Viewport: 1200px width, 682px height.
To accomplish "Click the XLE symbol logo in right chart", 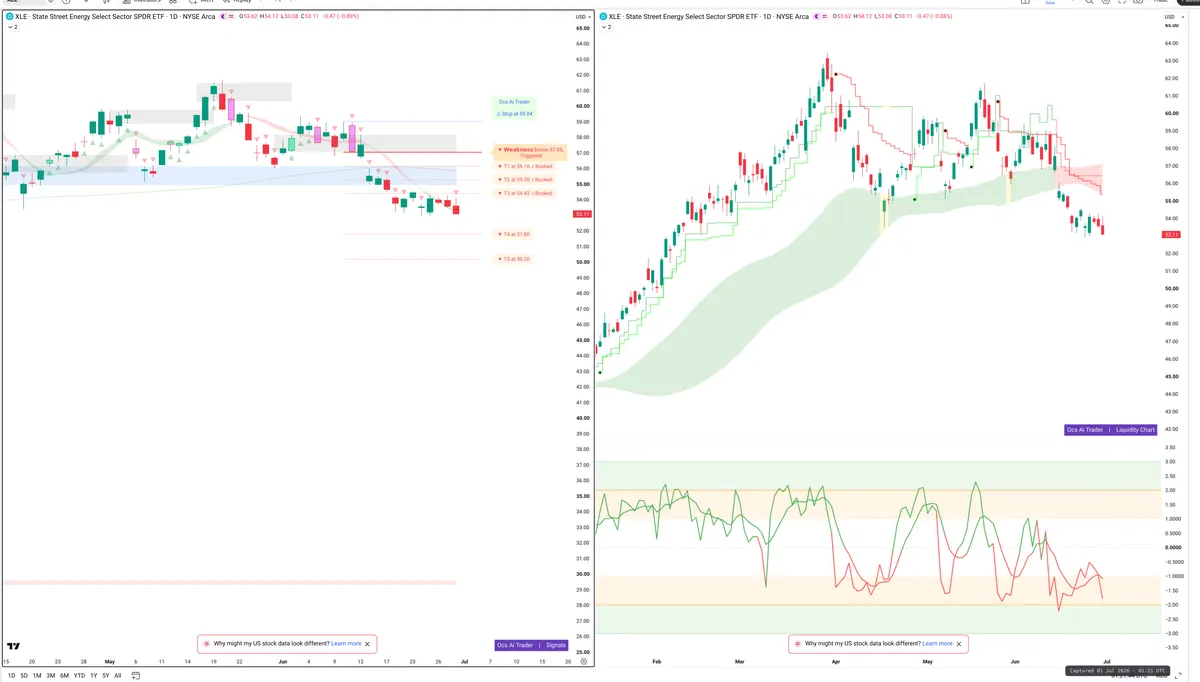I will (603, 17).
